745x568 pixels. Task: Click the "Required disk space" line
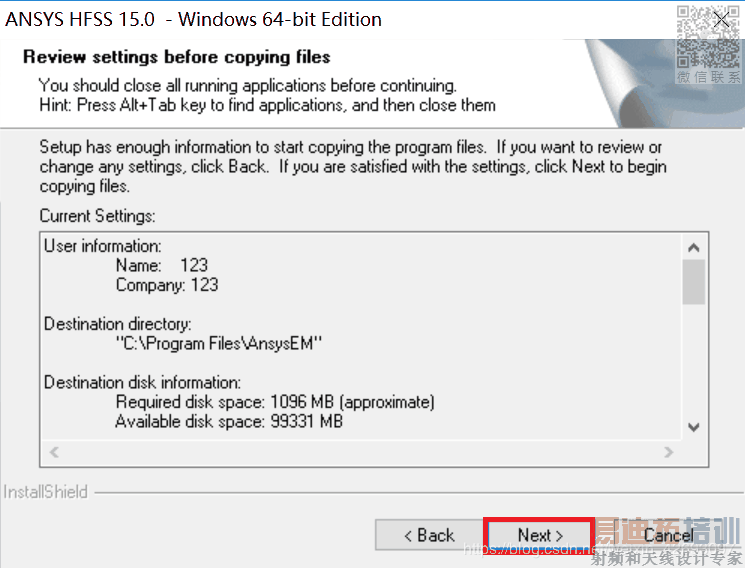click(275, 402)
